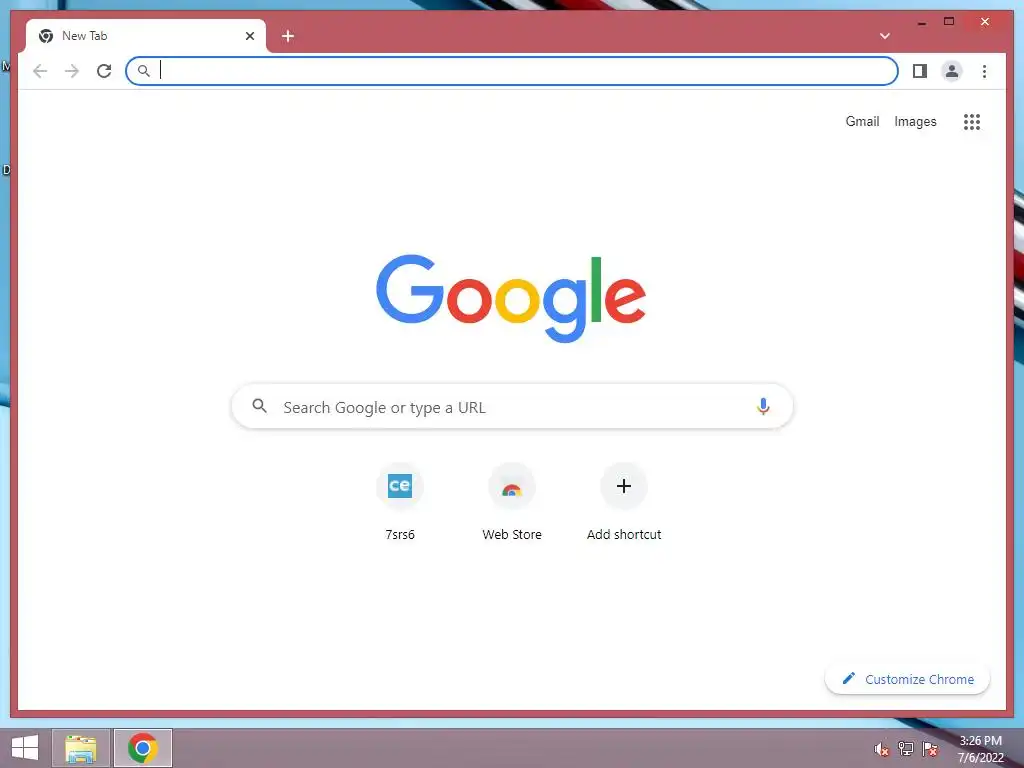Viewport: 1024px width, 768px height.
Task: Go back using the back arrow
Action: point(40,71)
